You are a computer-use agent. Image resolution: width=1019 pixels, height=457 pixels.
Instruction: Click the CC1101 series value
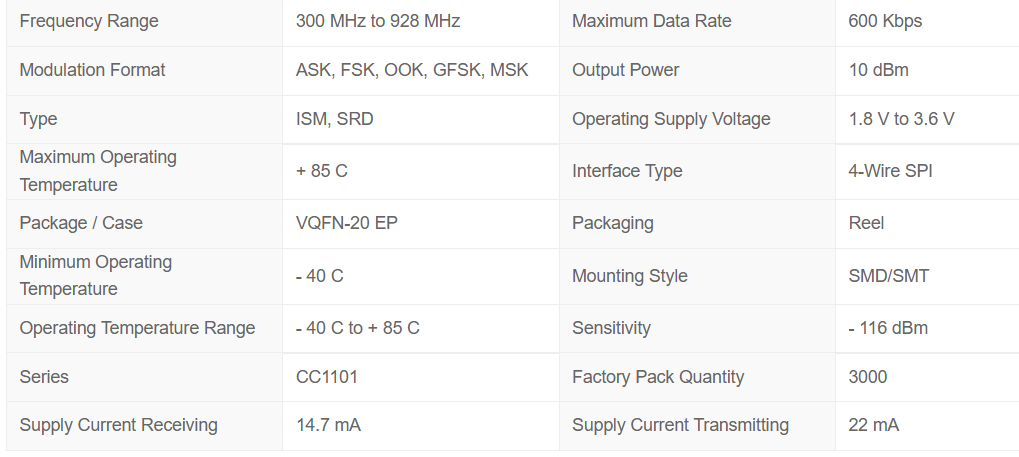[327, 377]
